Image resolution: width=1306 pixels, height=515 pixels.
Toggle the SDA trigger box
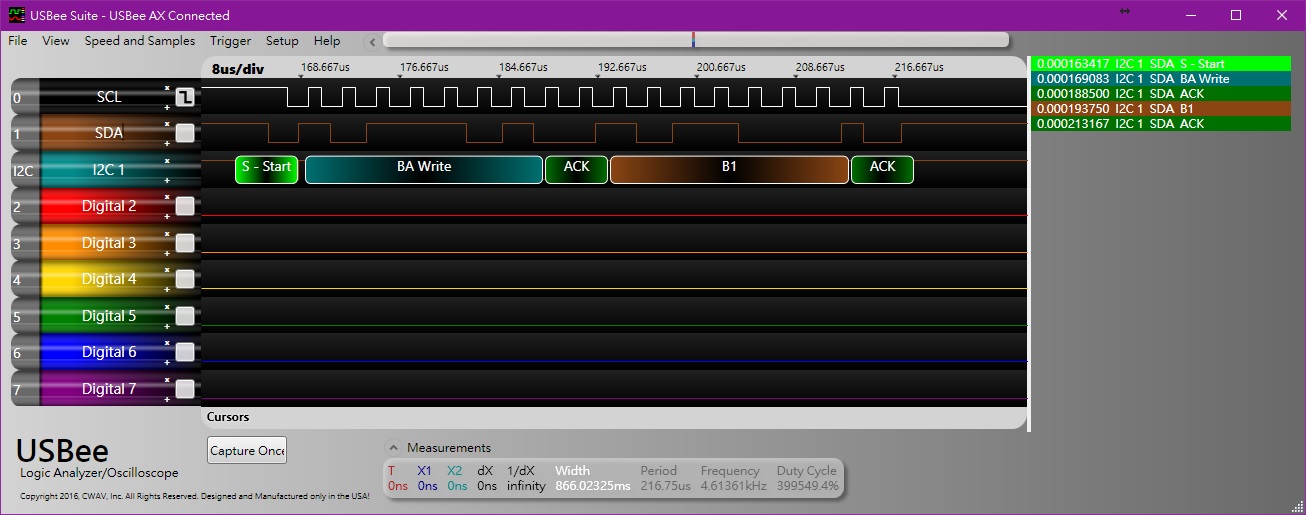tap(185, 133)
